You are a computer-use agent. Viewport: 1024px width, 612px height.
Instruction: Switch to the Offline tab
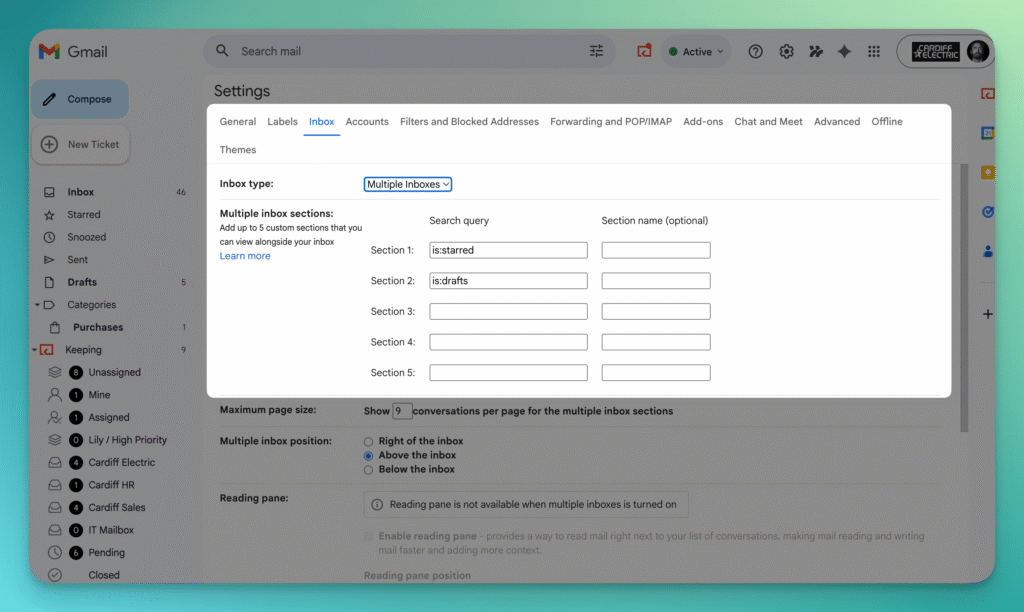tap(887, 121)
